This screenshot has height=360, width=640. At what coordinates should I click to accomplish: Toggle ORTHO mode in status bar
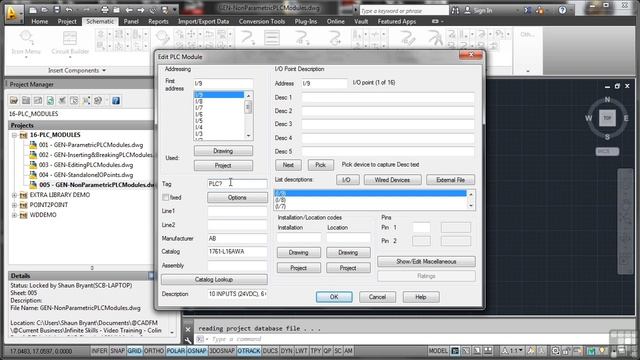pos(154,351)
